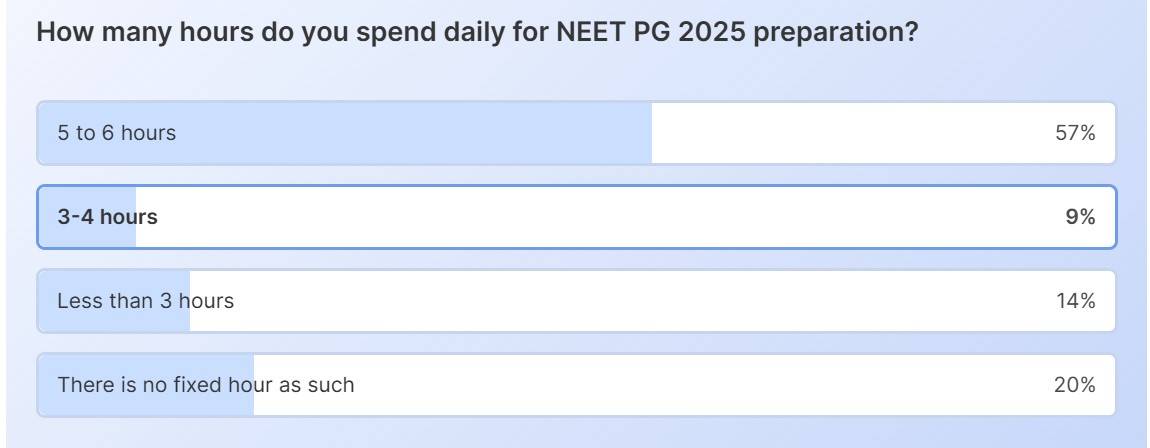Click the "Less than 3 hours" label text
The image size is (1150, 448).
(145, 301)
